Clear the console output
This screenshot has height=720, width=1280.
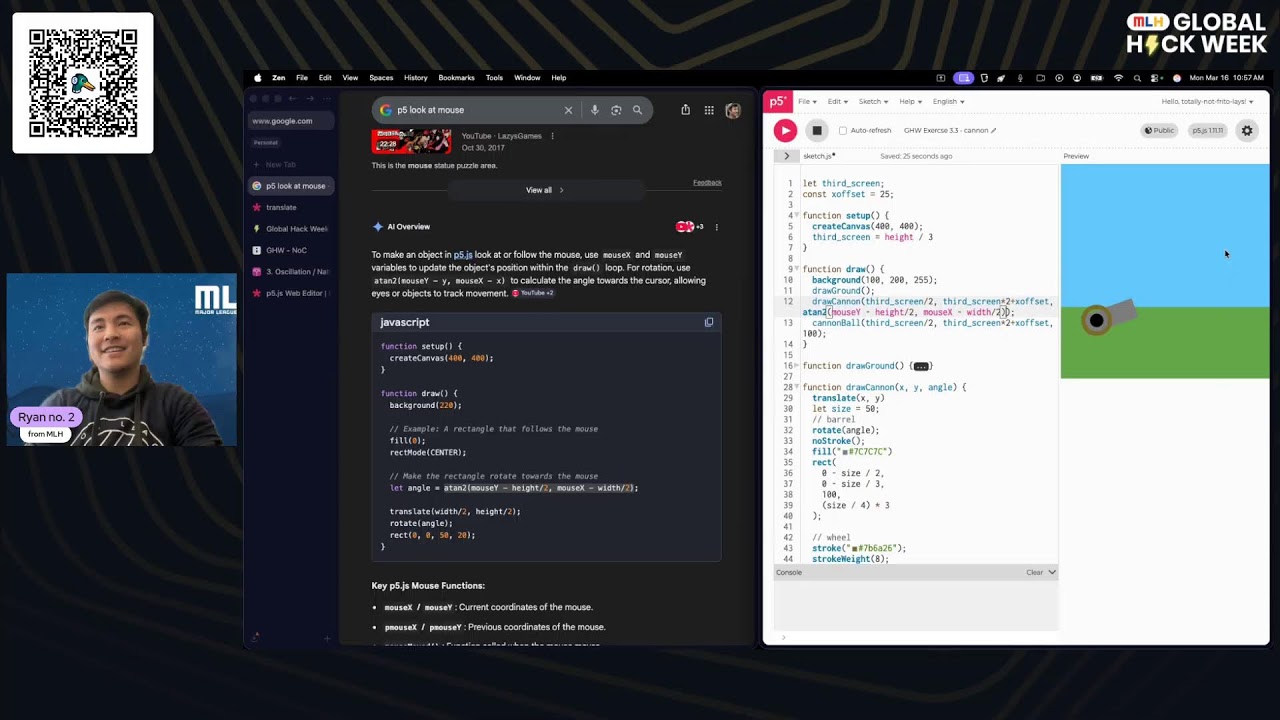1034,572
